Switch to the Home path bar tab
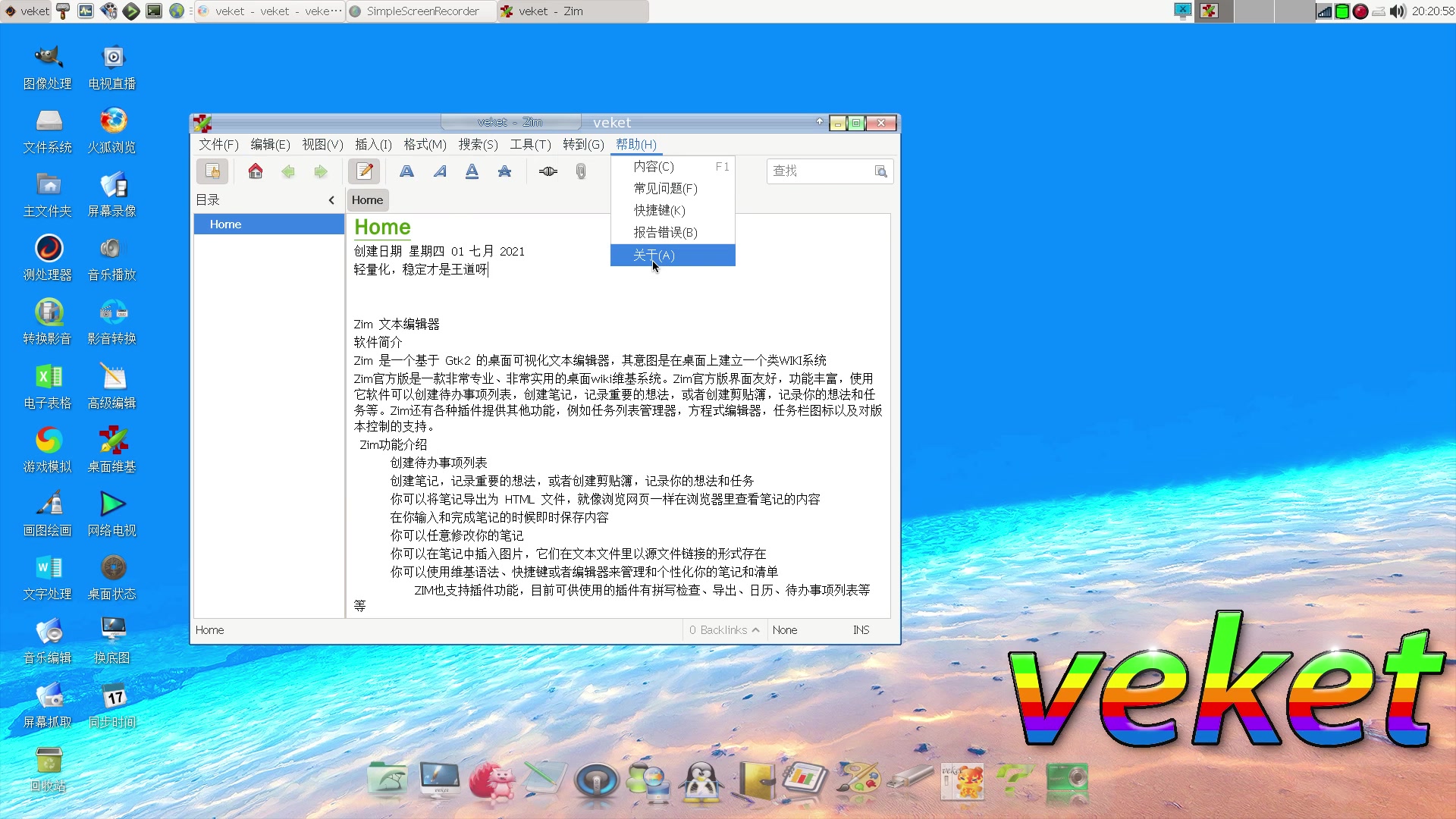1456x819 pixels. pos(367,200)
